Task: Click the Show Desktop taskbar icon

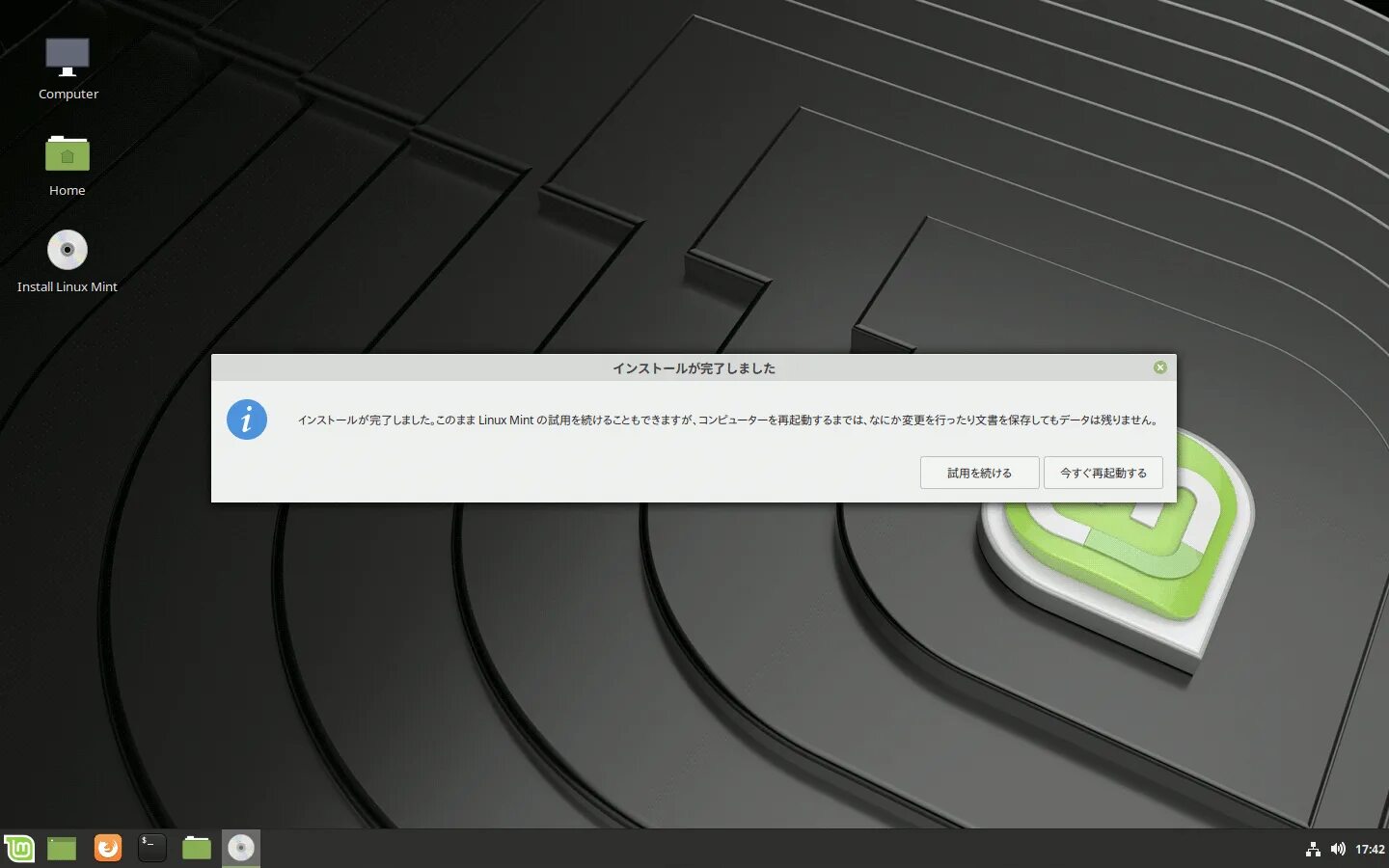Action: click(x=62, y=849)
